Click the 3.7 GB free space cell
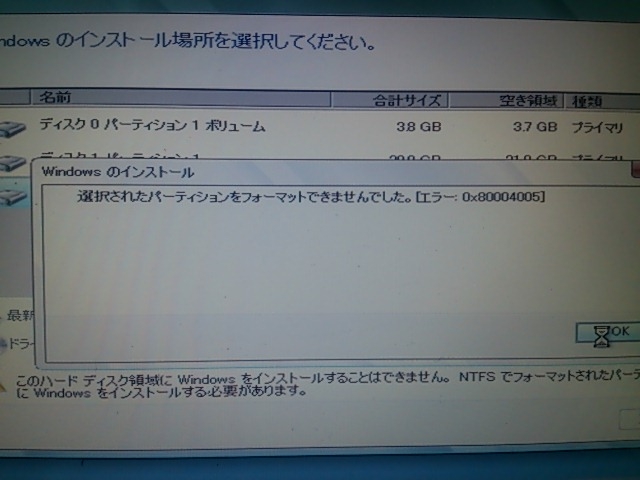 click(x=535, y=127)
